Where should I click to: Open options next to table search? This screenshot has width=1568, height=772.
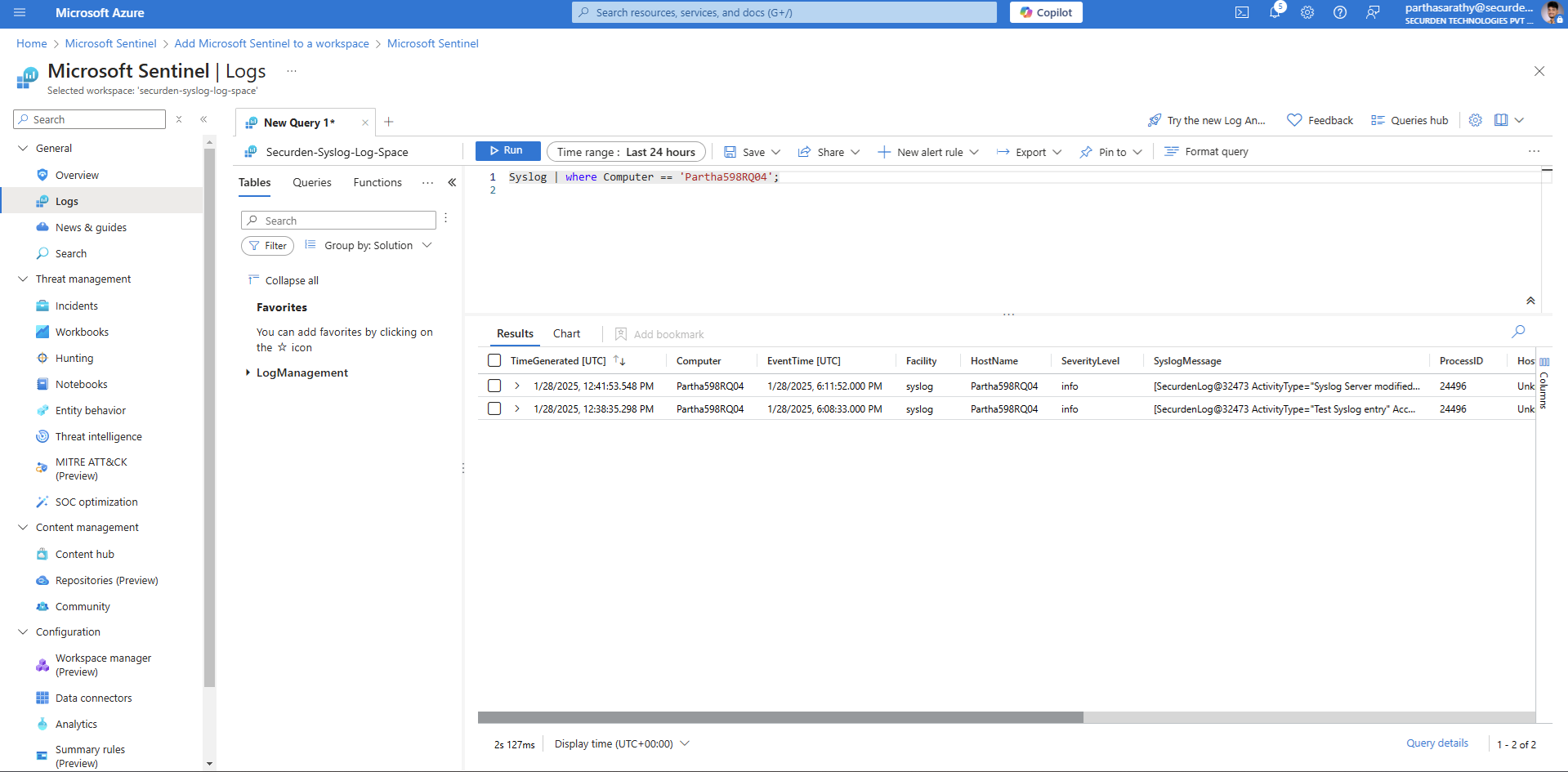[445, 218]
